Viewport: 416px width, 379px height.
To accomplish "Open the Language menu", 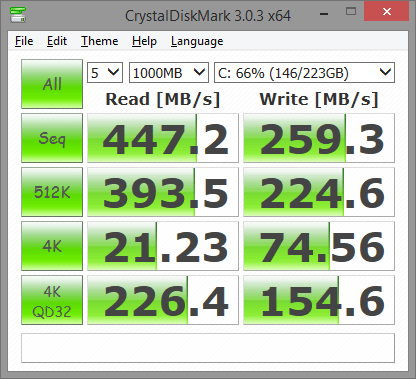I will click(x=197, y=41).
